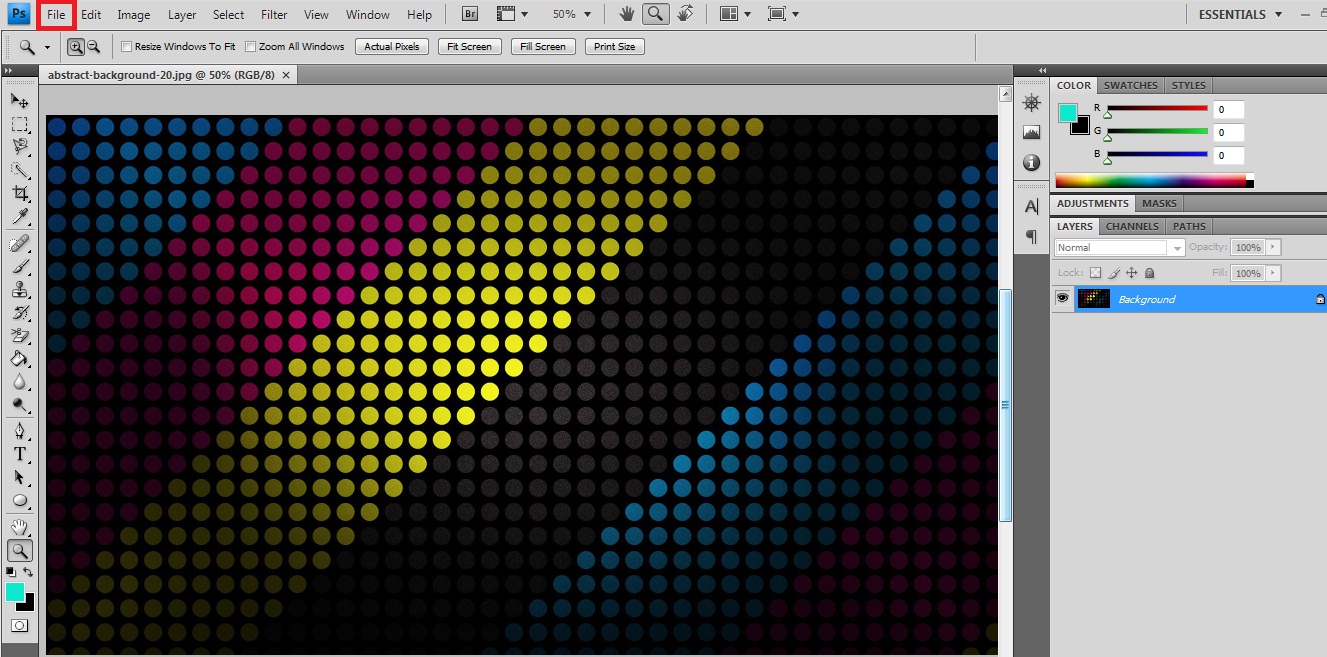The height and width of the screenshot is (657, 1327).
Task: Open the Image menu
Action: pos(134,14)
